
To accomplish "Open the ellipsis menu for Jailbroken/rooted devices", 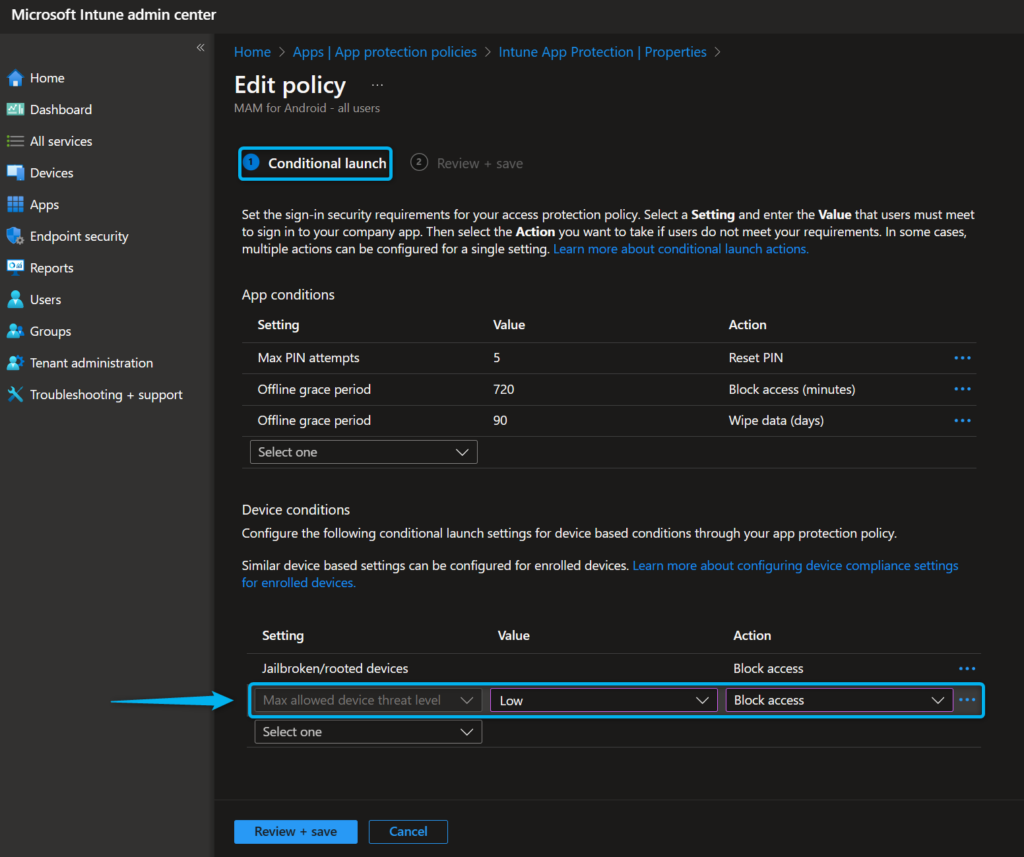I will 966,668.
